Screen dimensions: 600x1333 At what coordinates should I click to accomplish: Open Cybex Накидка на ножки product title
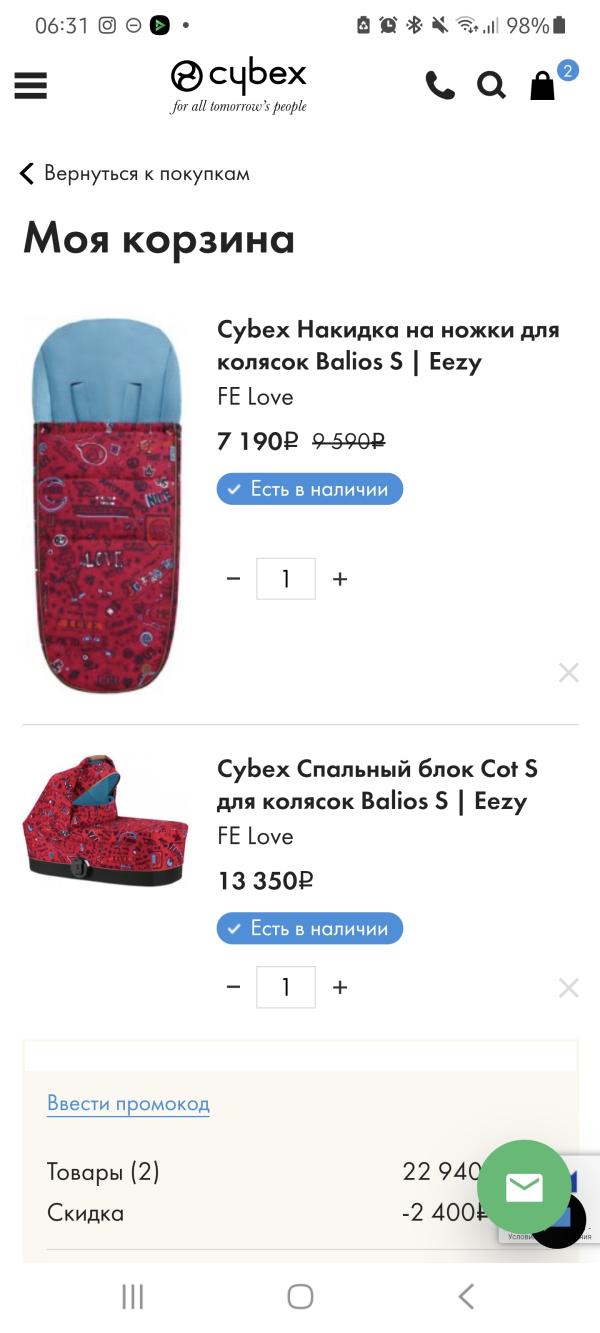pyautogui.click(x=388, y=345)
